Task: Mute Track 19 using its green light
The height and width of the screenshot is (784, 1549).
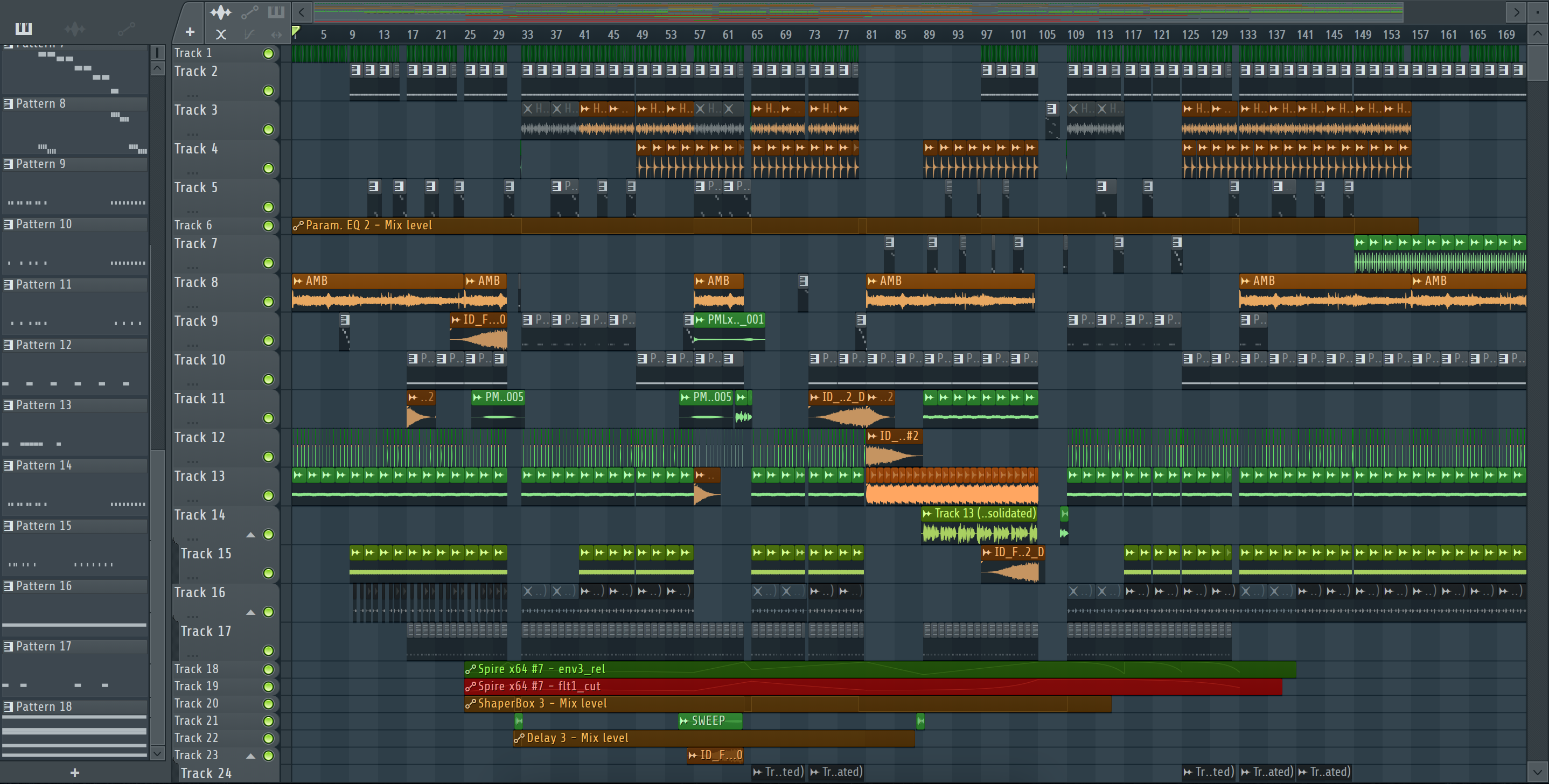Action: pos(268,686)
